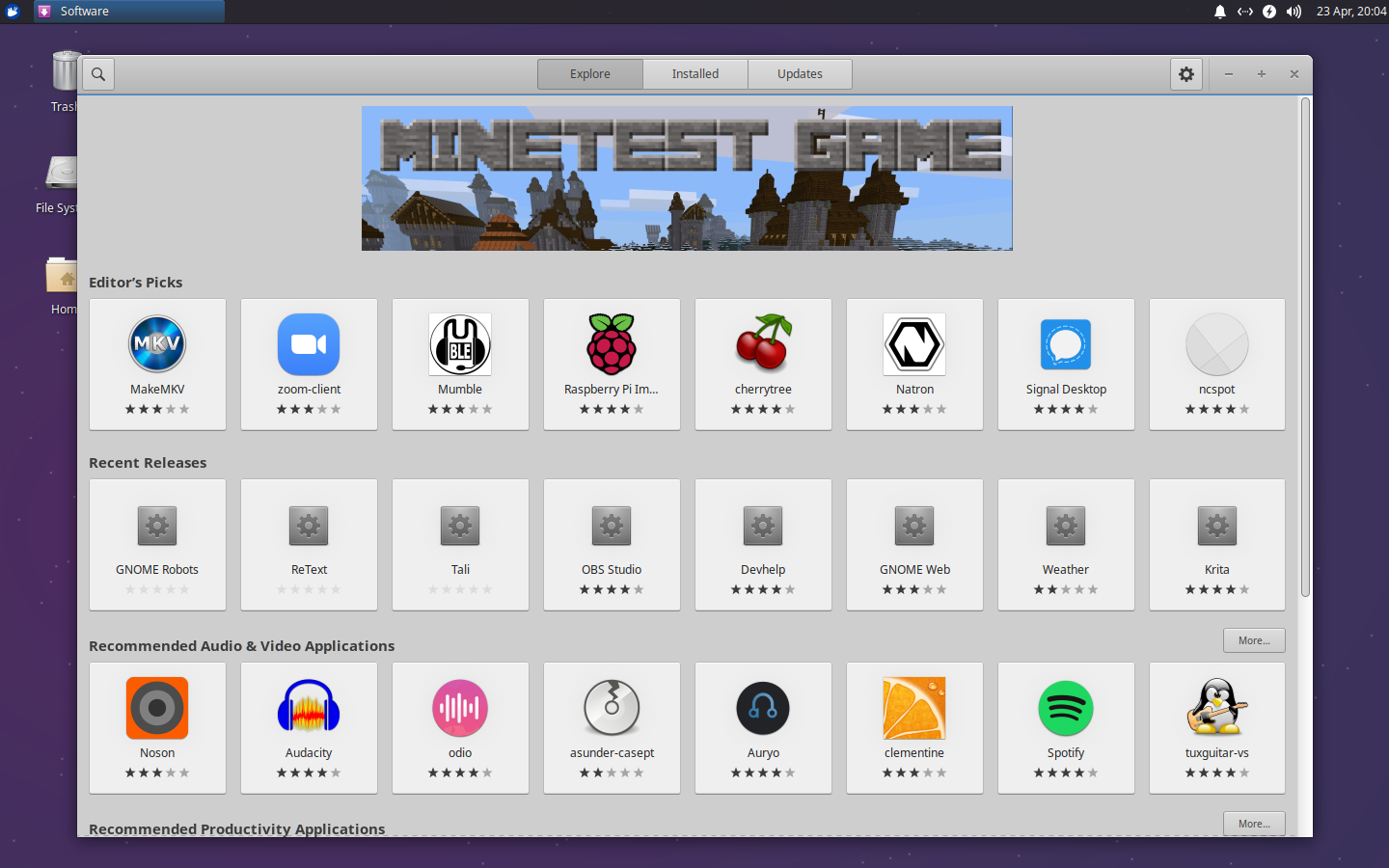Screen dimensions: 1389x868
Task: Select the Natron application tile
Action: (914, 365)
